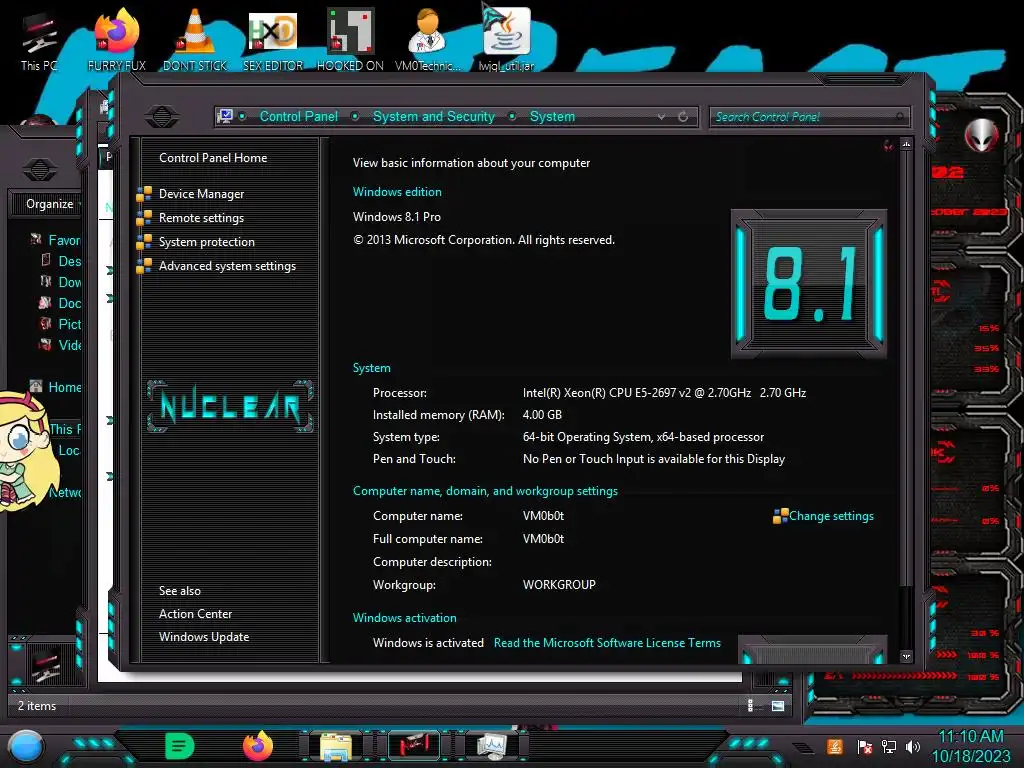Click the Search Control Panel field
This screenshot has width=1024, height=768.
point(808,117)
